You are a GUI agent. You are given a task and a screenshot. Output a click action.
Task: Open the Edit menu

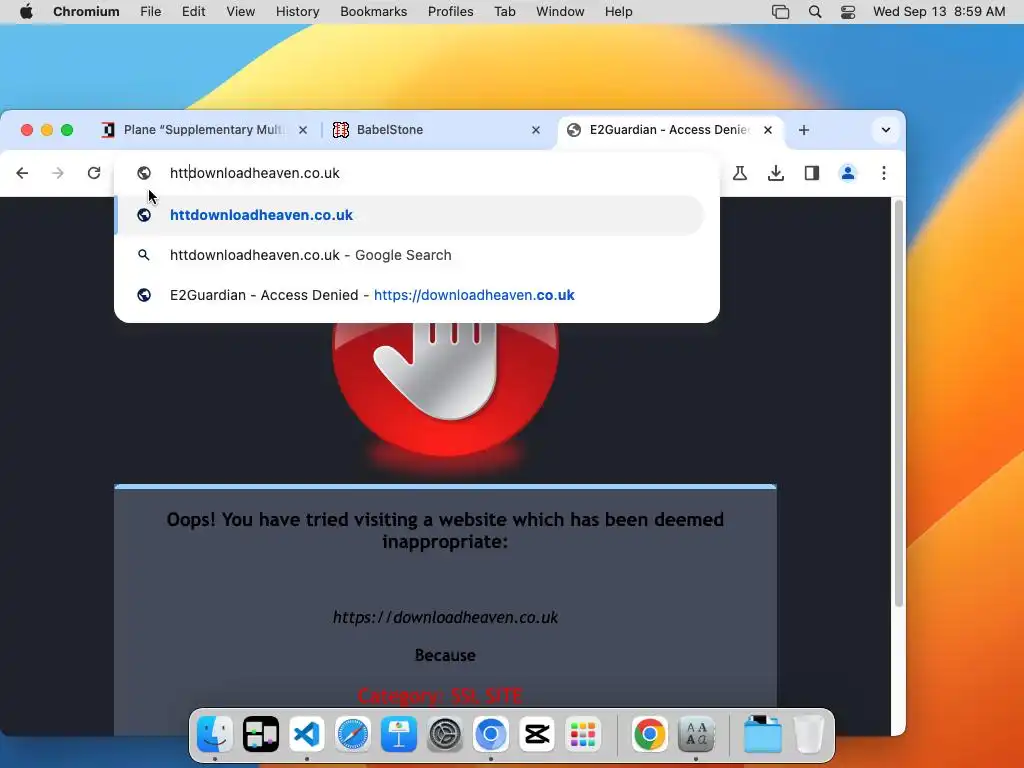193,12
